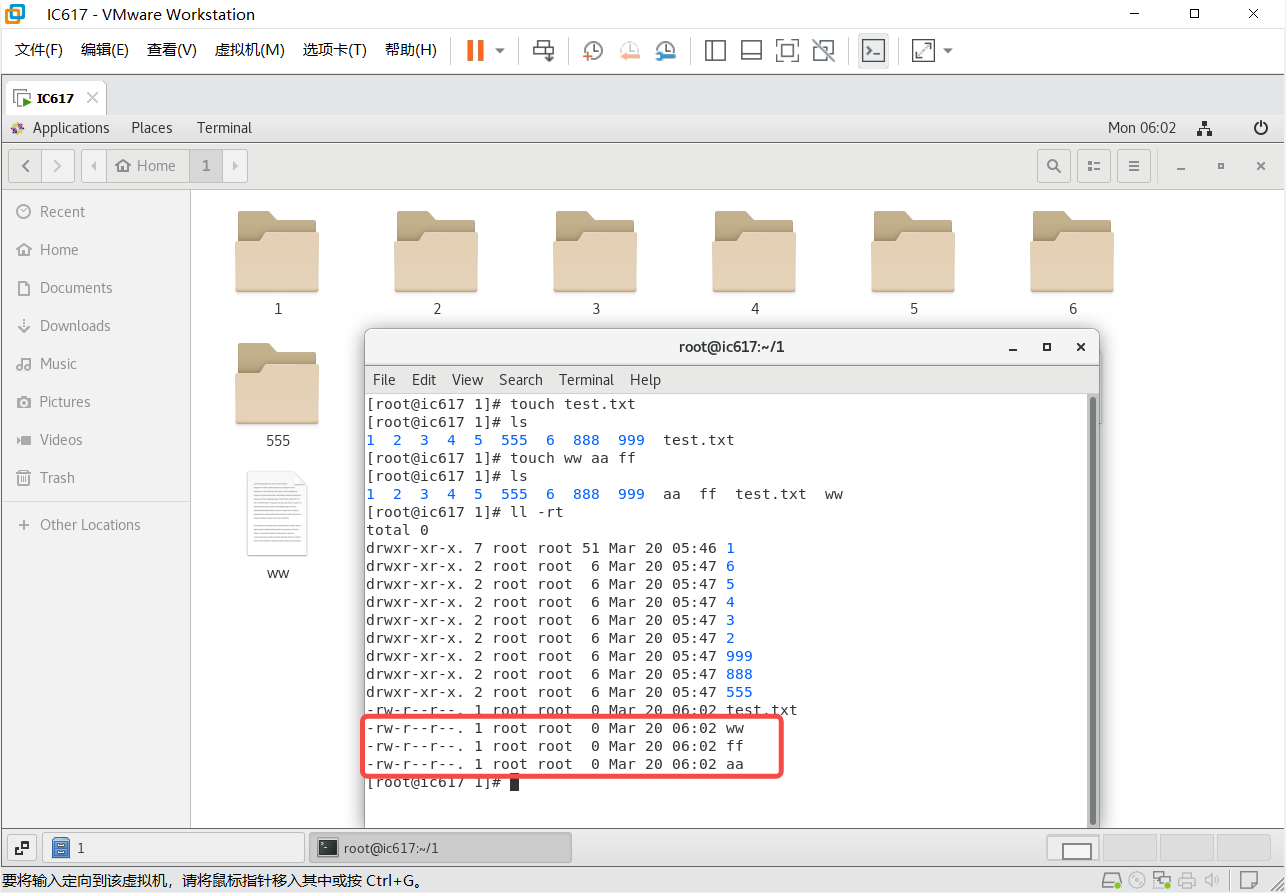This screenshot has width=1286, height=893.
Task: Toggle list view in the file manager
Action: point(1095,166)
